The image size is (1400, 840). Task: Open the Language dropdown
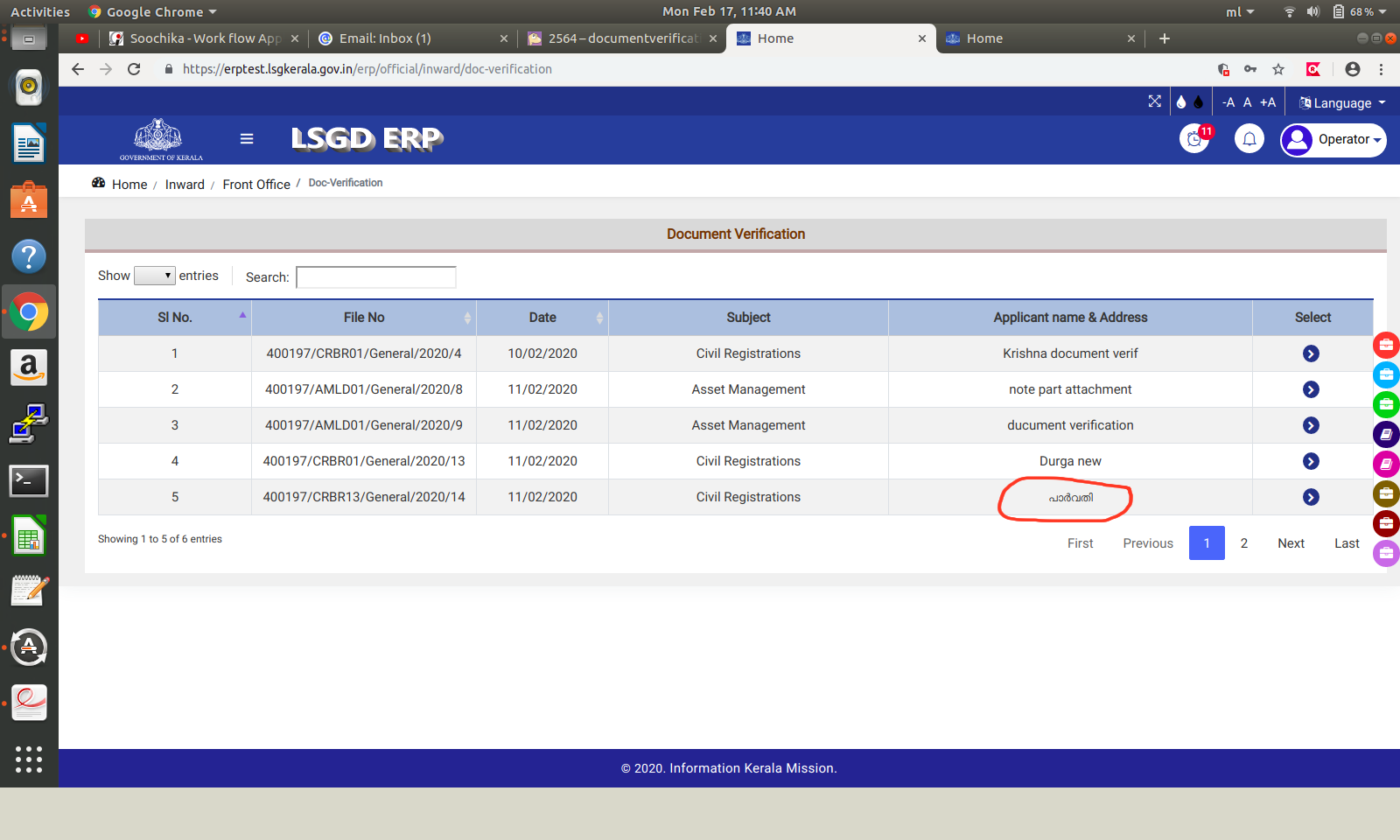coord(1342,103)
